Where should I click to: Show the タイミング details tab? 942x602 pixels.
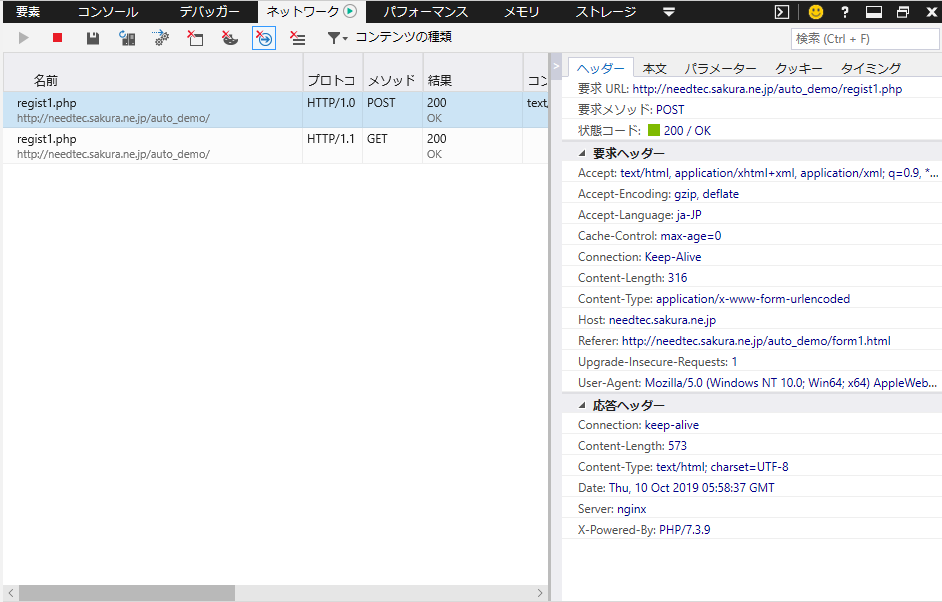tap(871, 68)
